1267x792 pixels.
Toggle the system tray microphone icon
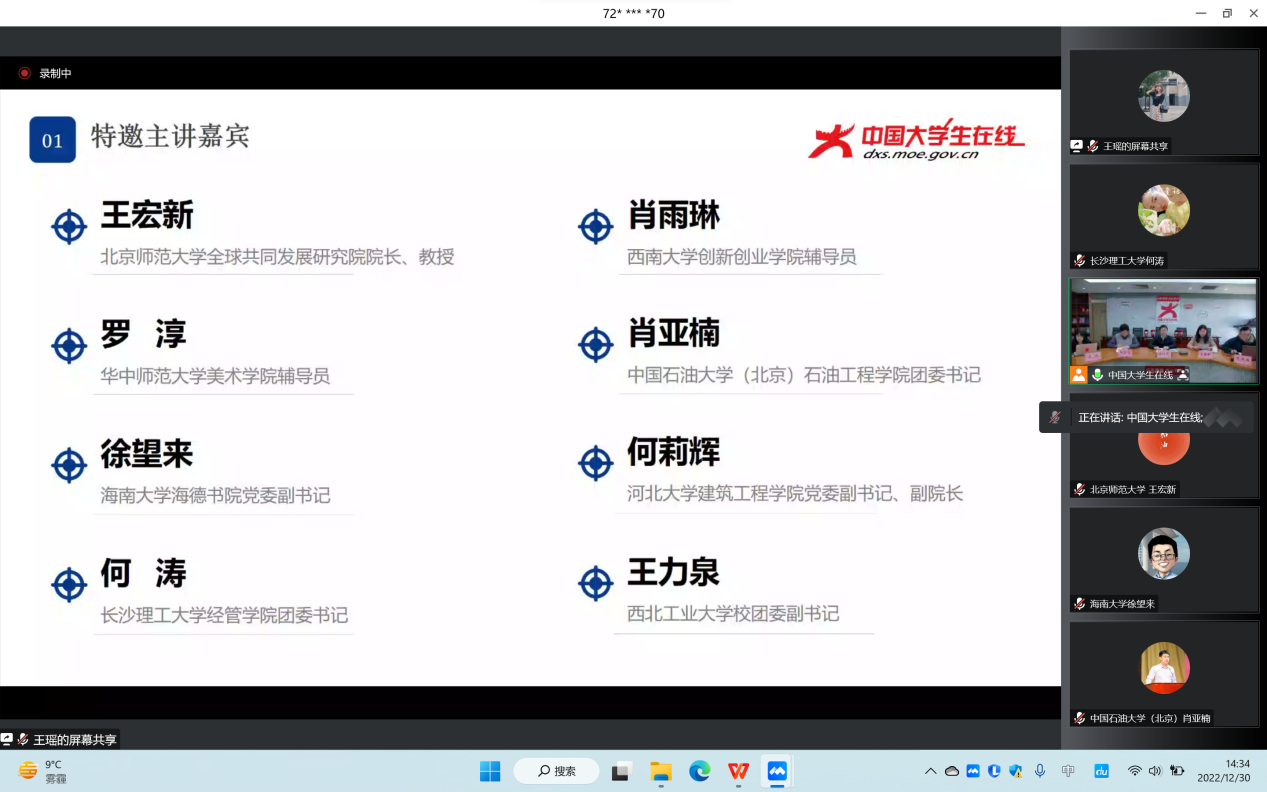pyautogui.click(x=1040, y=771)
